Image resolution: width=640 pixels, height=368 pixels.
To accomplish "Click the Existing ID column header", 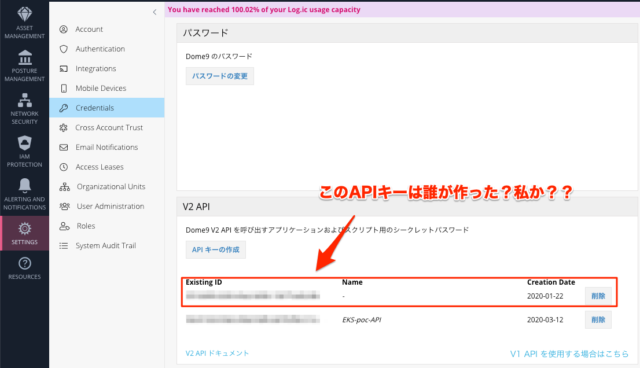I will [204, 282].
